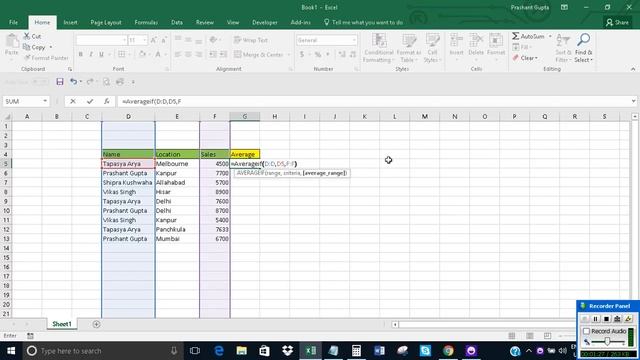Click the Panchkula location cell
Image resolution: width=640 pixels, height=360 pixels.
pos(177,229)
